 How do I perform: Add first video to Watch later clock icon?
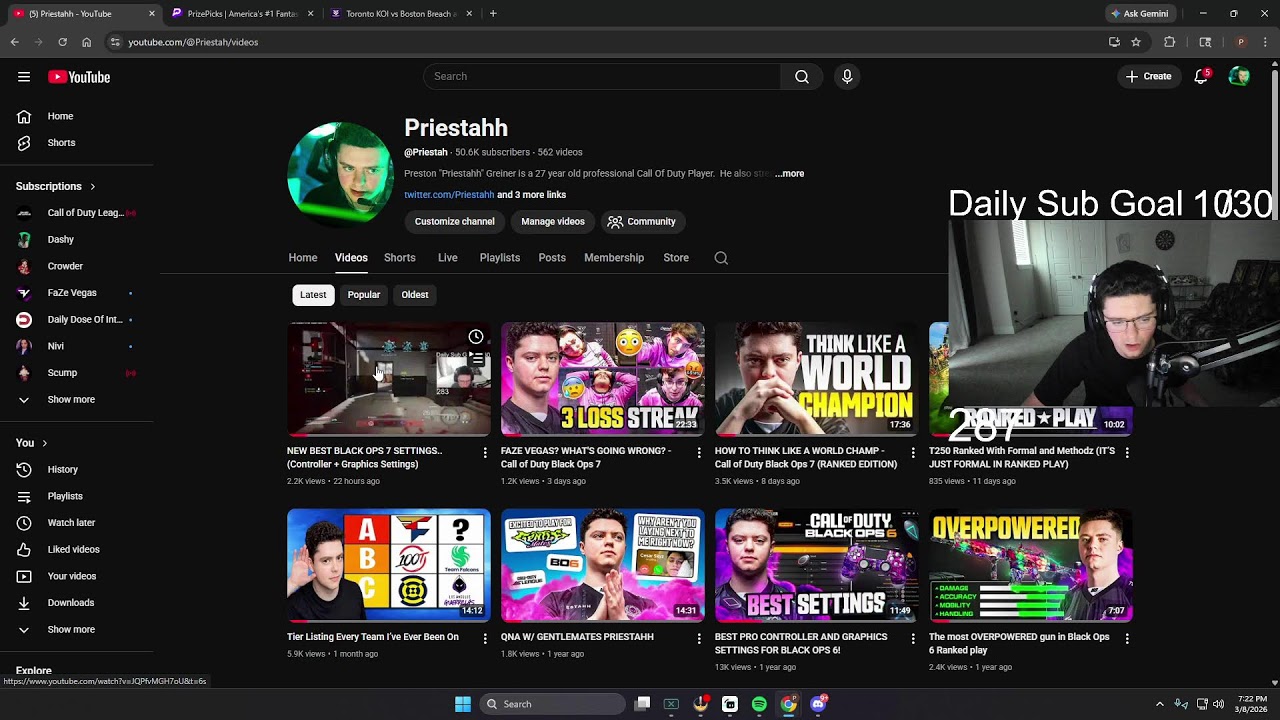[x=476, y=337]
